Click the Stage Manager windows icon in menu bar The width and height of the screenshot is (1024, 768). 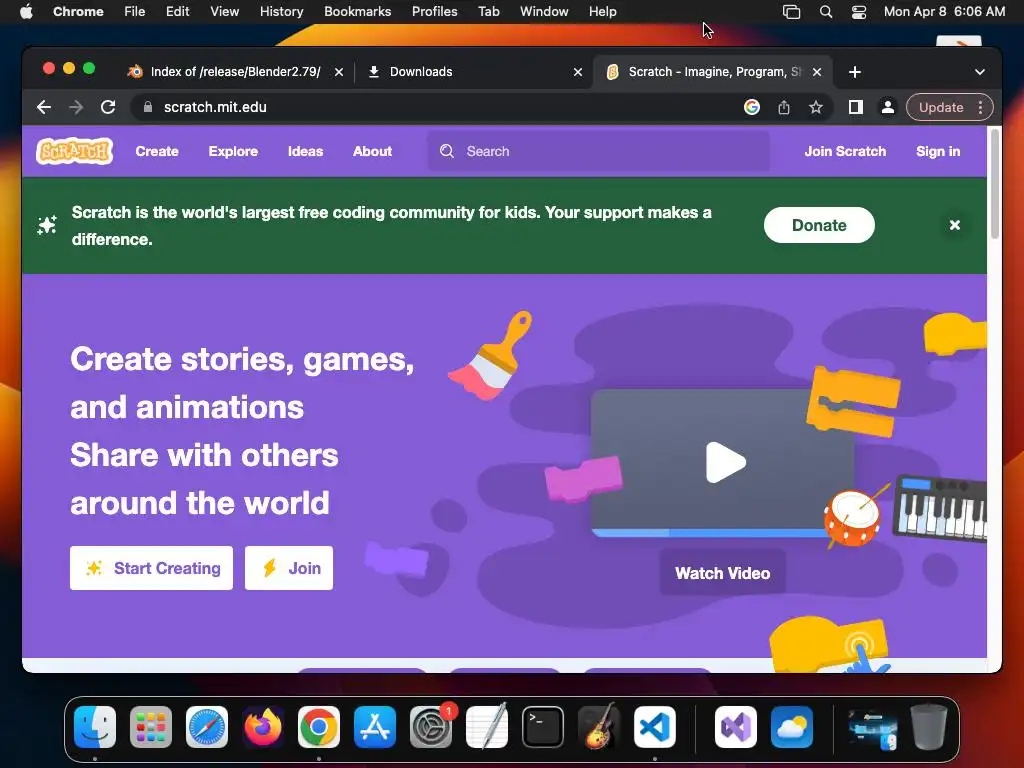coord(792,12)
